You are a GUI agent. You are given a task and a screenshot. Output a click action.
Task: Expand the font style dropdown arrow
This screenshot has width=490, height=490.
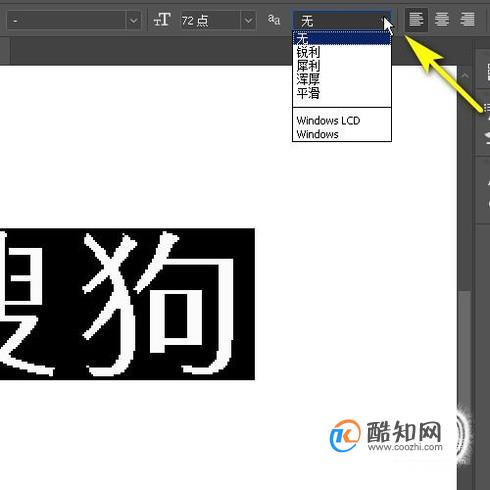coord(133,21)
